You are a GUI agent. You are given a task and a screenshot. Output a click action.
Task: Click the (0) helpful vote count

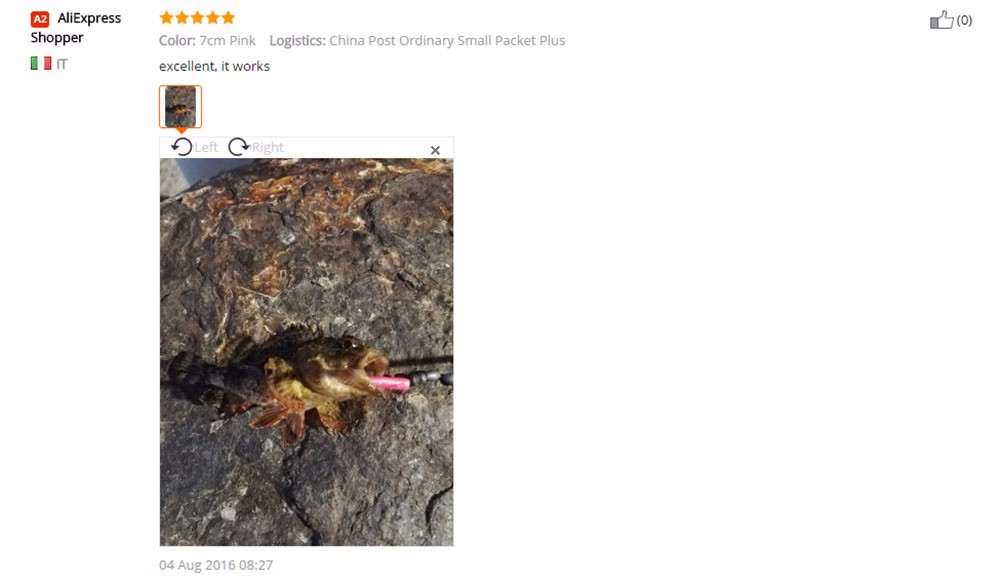[964, 20]
